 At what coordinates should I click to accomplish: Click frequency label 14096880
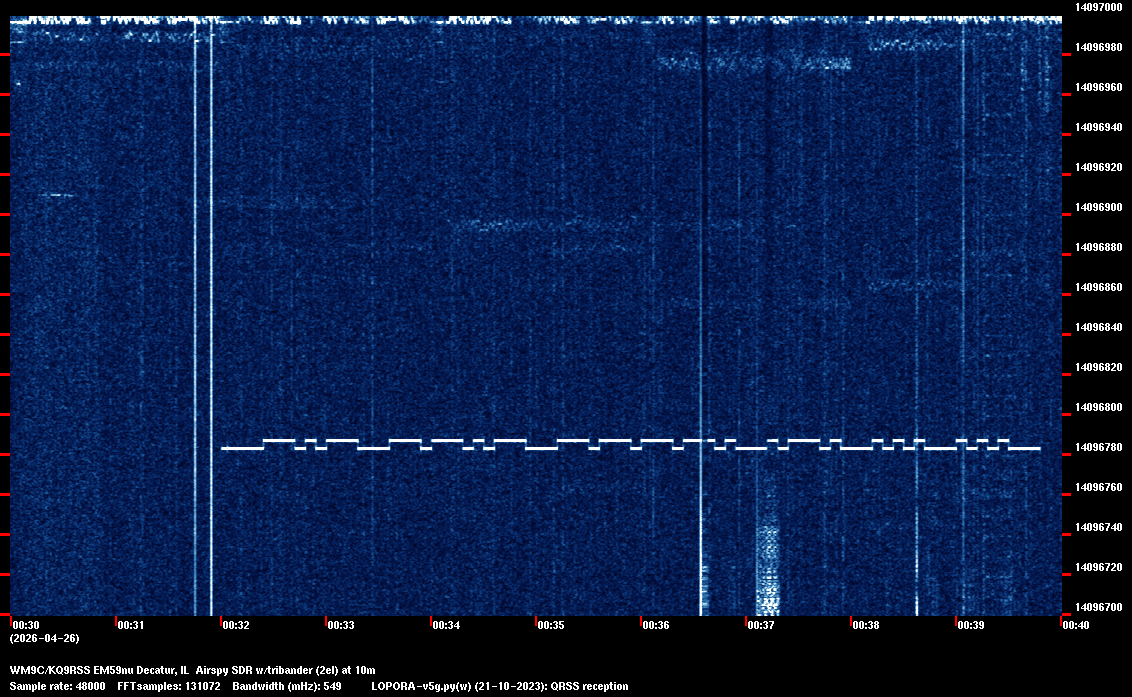(1099, 247)
